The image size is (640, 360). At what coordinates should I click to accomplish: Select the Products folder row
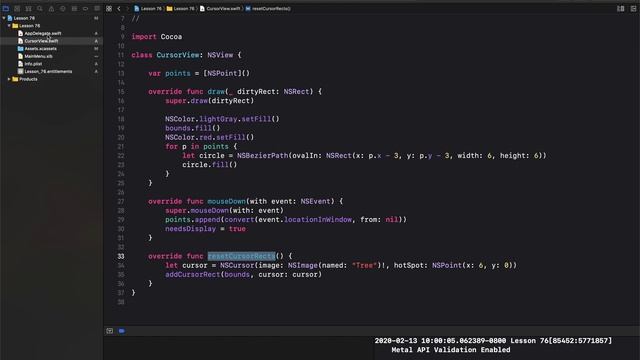click(51, 79)
